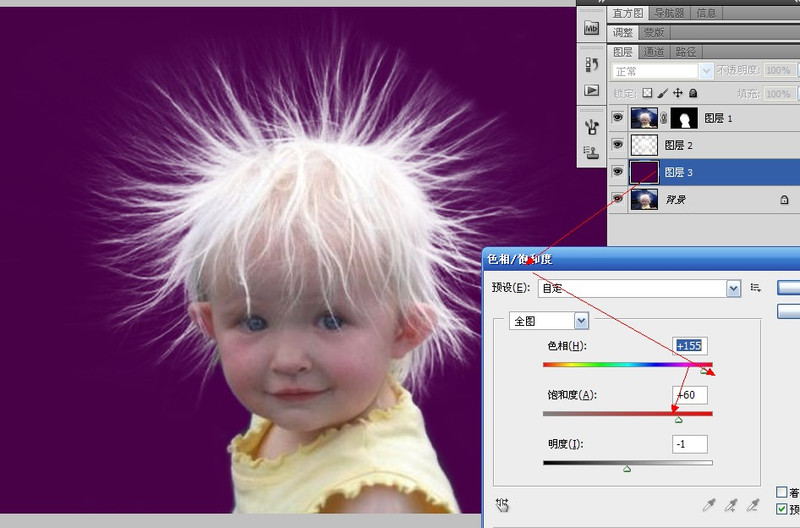The width and height of the screenshot is (800, 528).
Task: Select the subtract-from-sample eyedropper (minus)
Action: pyautogui.click(x=753, y=505)
